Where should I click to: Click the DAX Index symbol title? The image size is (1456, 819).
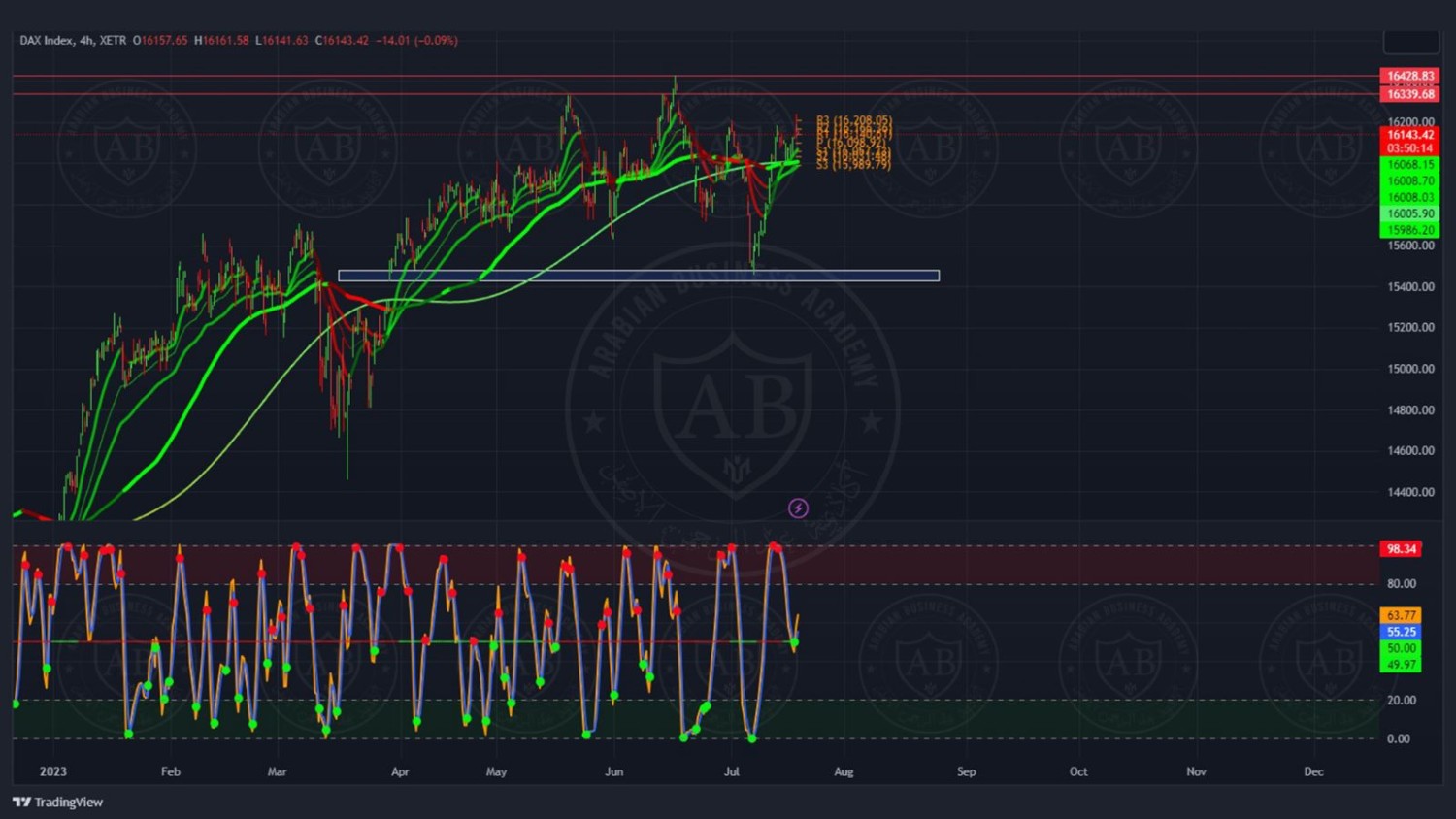(x=47, y=40)
